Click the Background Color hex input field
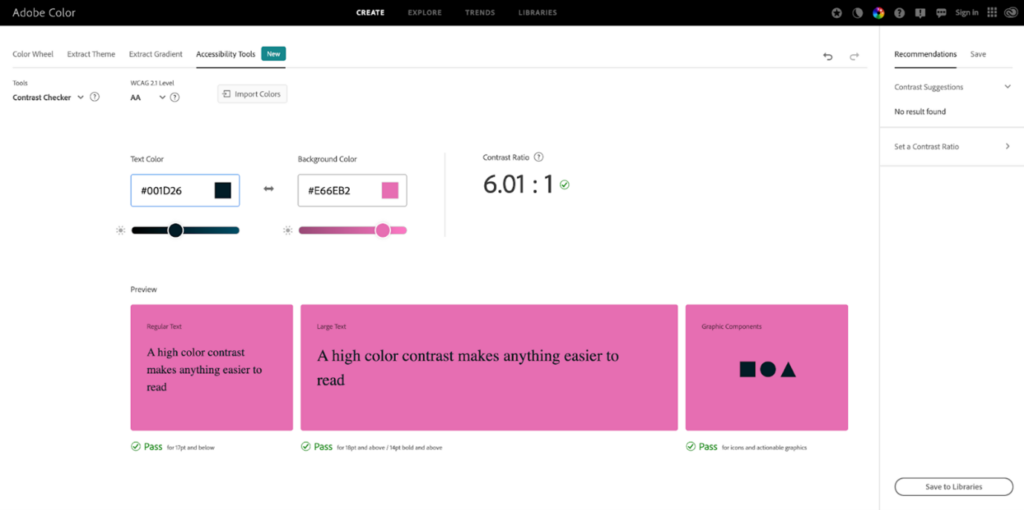1024x510 pixels. pyautogui.click(x=352, y=191)
